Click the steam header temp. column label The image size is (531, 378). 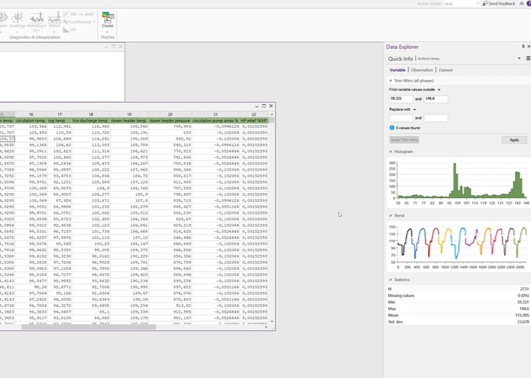coord(129,120)
